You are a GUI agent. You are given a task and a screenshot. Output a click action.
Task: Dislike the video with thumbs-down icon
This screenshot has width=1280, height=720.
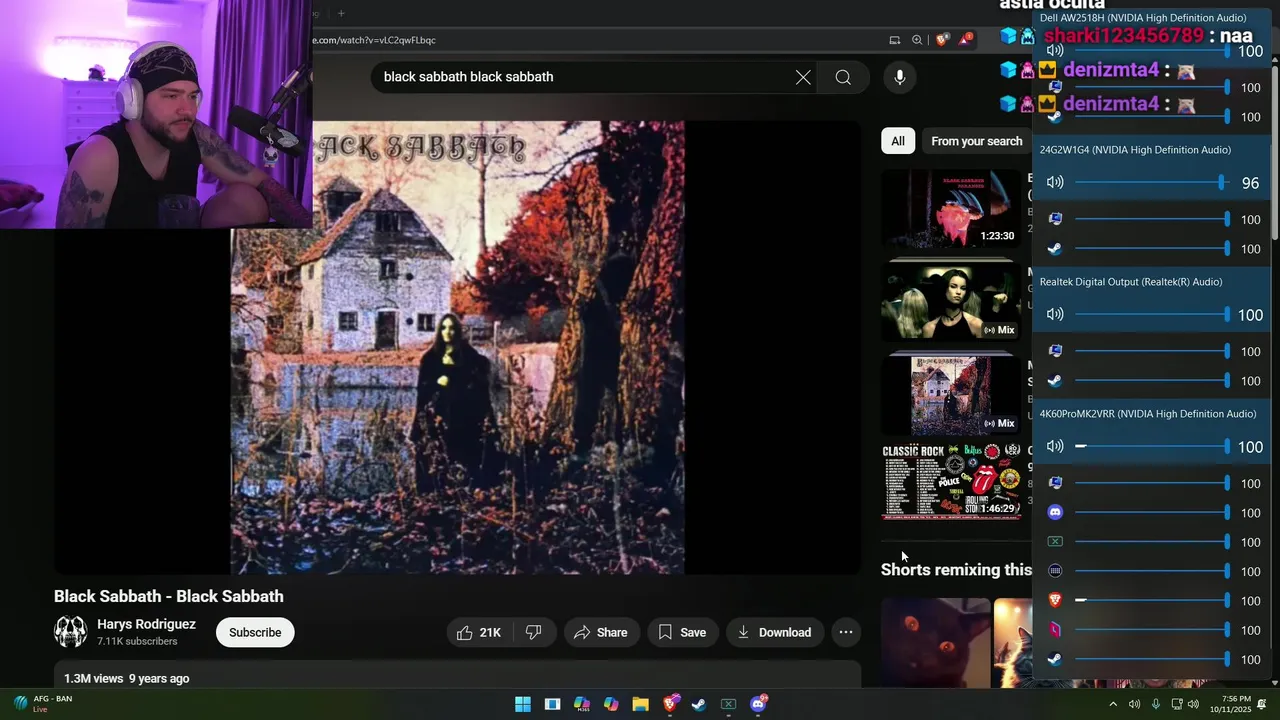pyautogui.click(x=534, y=632)
